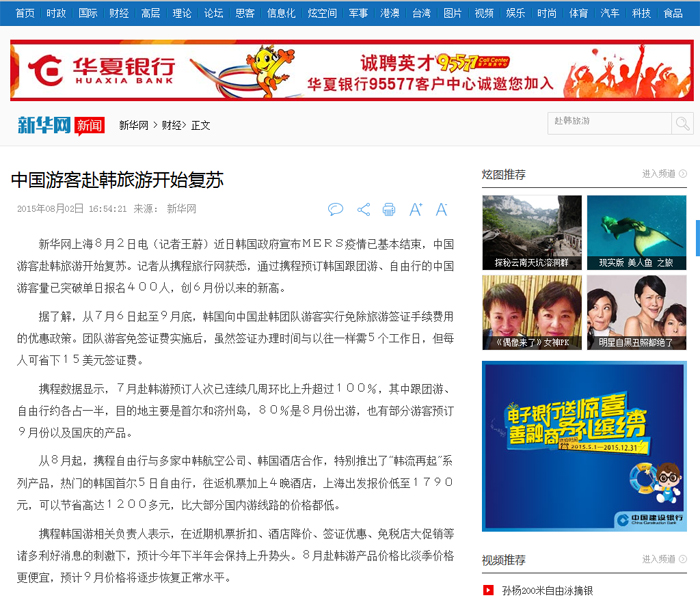Open 体育 in the top navigation
700x600 pixels.
coord(579,13)
